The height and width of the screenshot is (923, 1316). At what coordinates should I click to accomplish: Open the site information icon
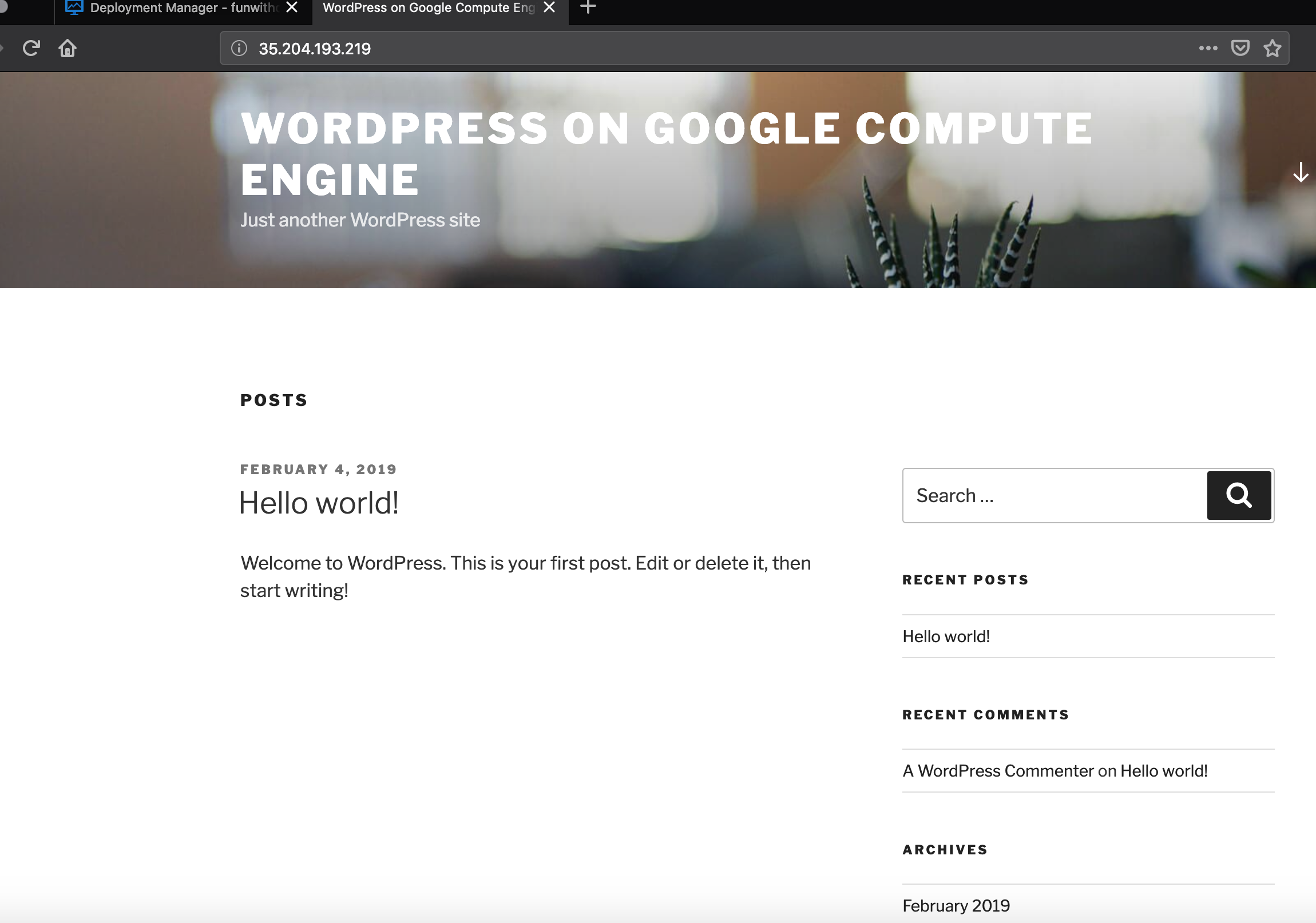click(x=239, y=48)
